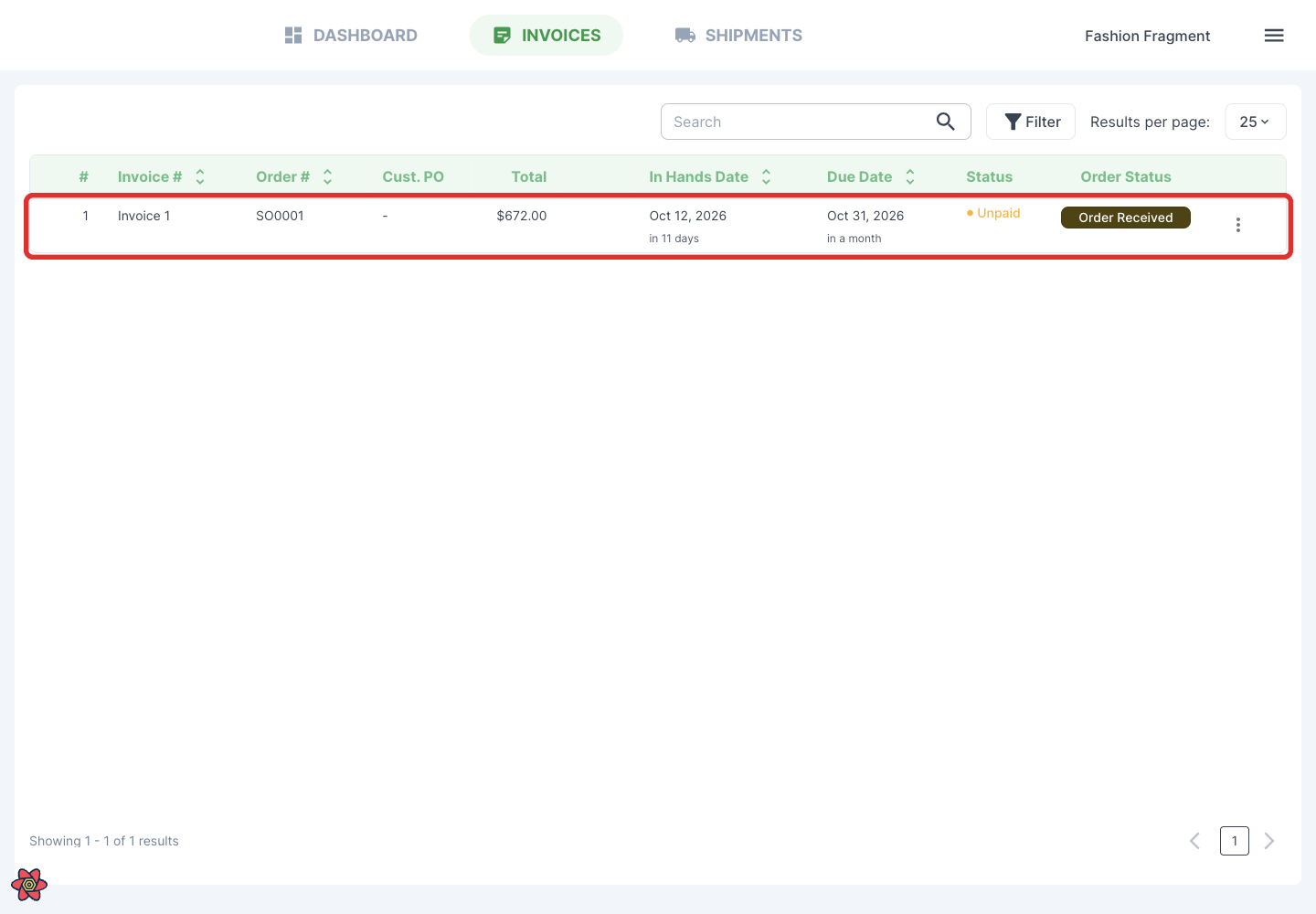Expand the results per page dropdown
Image resolution: width=1316 pixels, height=914 pixels.
click(1255, 122)
